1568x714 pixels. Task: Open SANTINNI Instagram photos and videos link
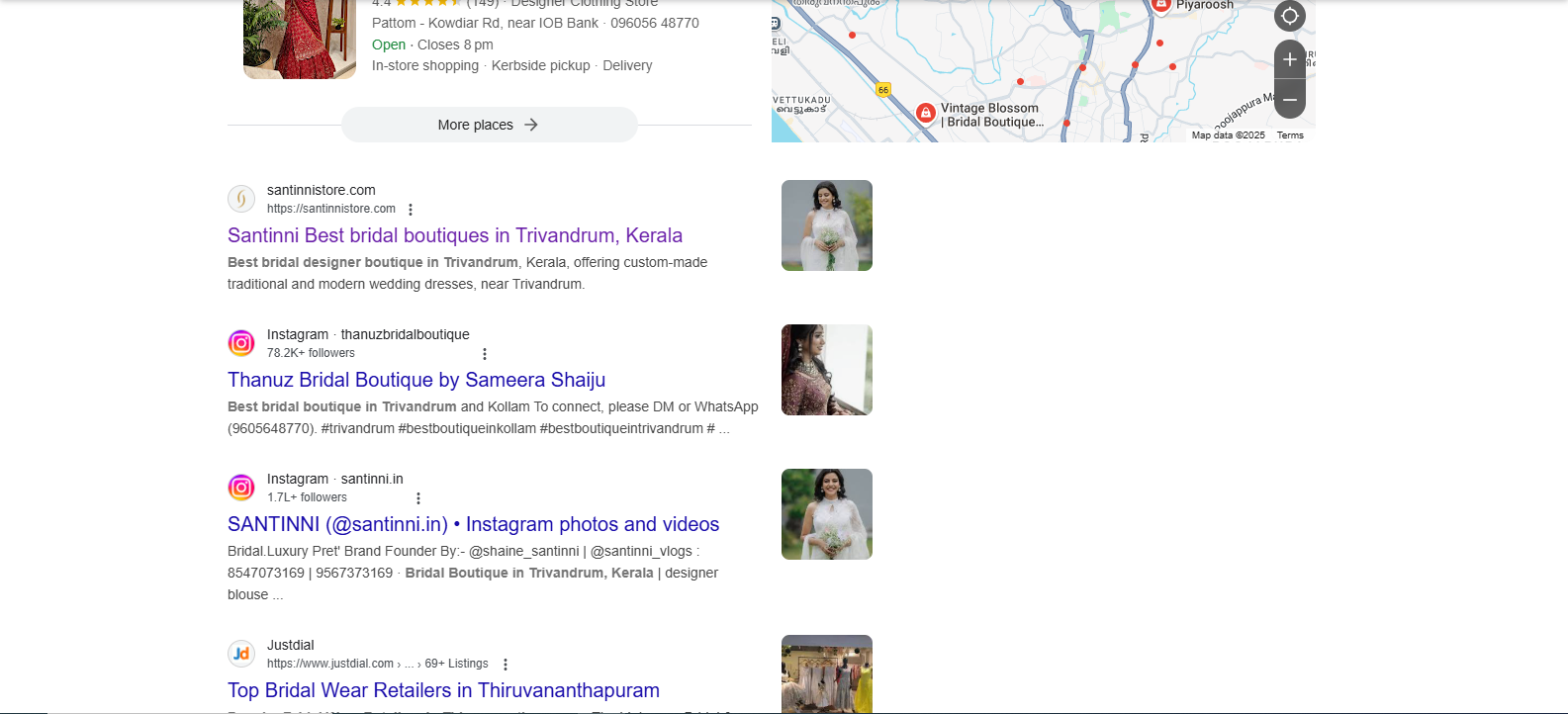coord(474,524)
